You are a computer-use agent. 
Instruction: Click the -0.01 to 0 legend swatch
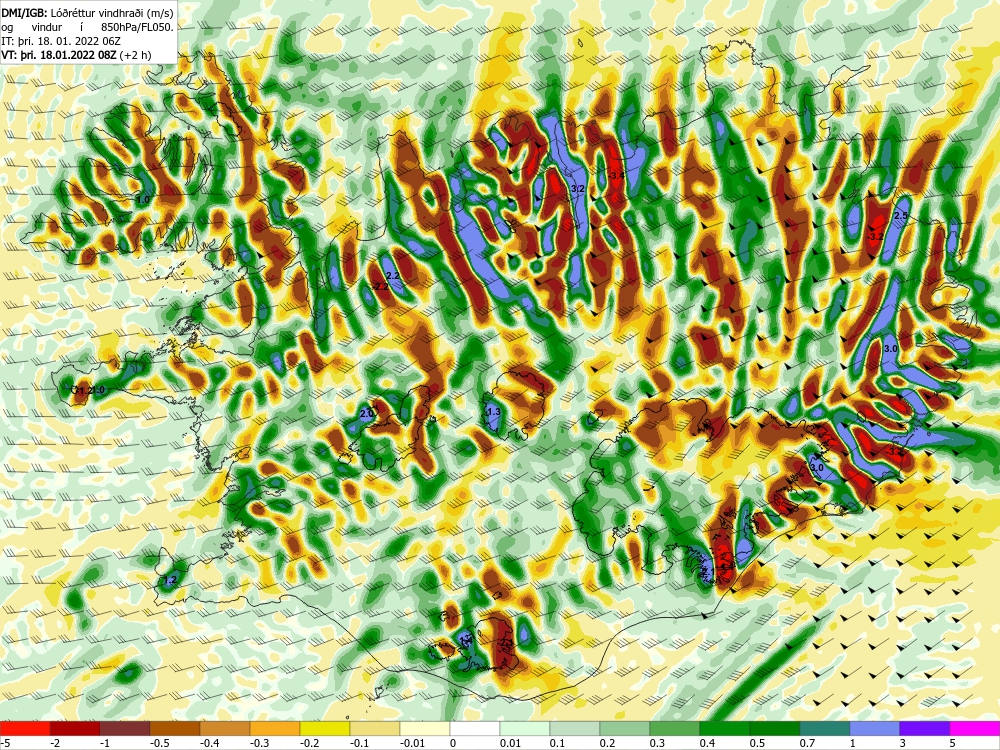[425, 729]
